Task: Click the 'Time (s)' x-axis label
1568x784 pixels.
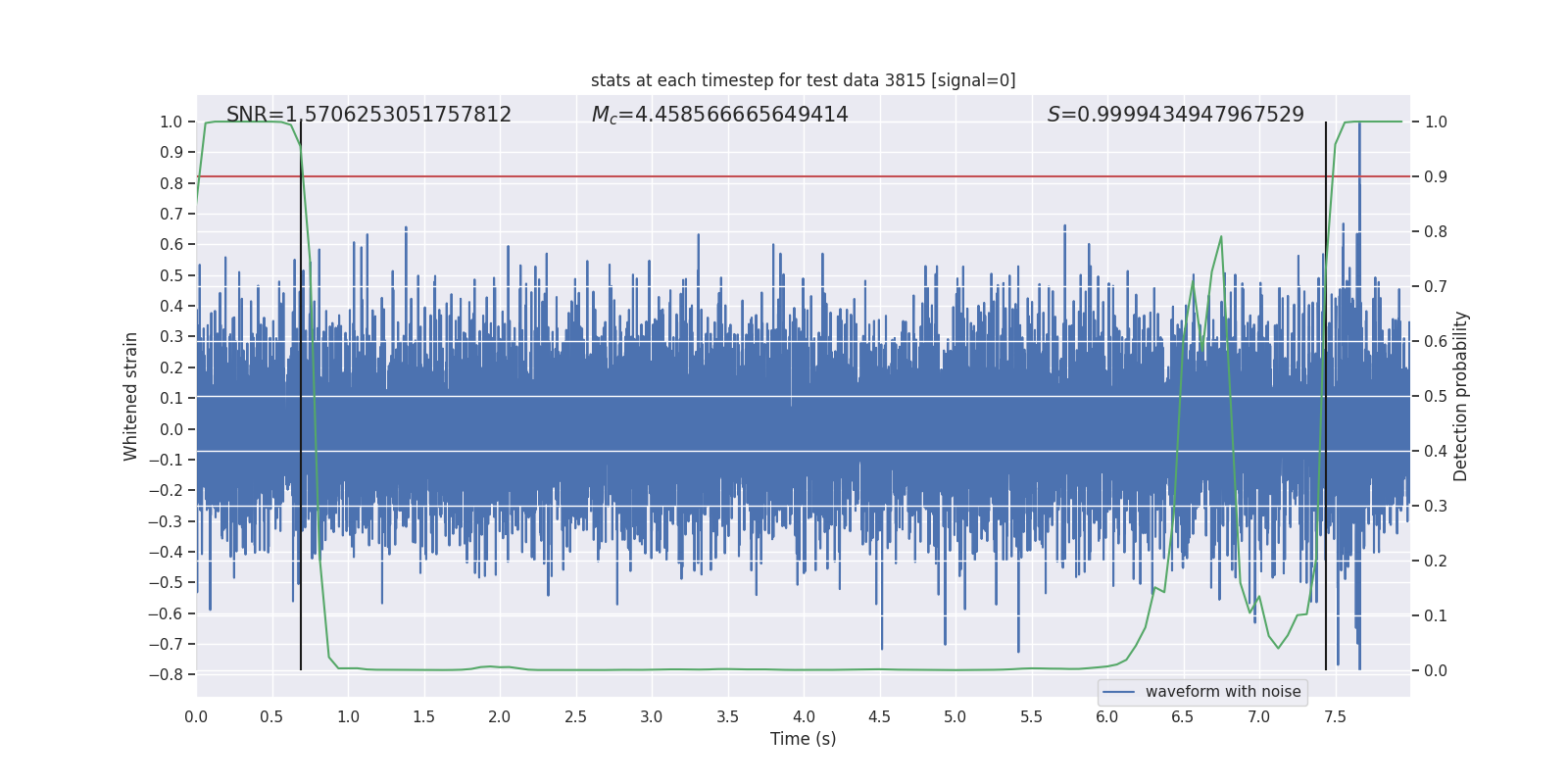Action: tap(803, 739)
